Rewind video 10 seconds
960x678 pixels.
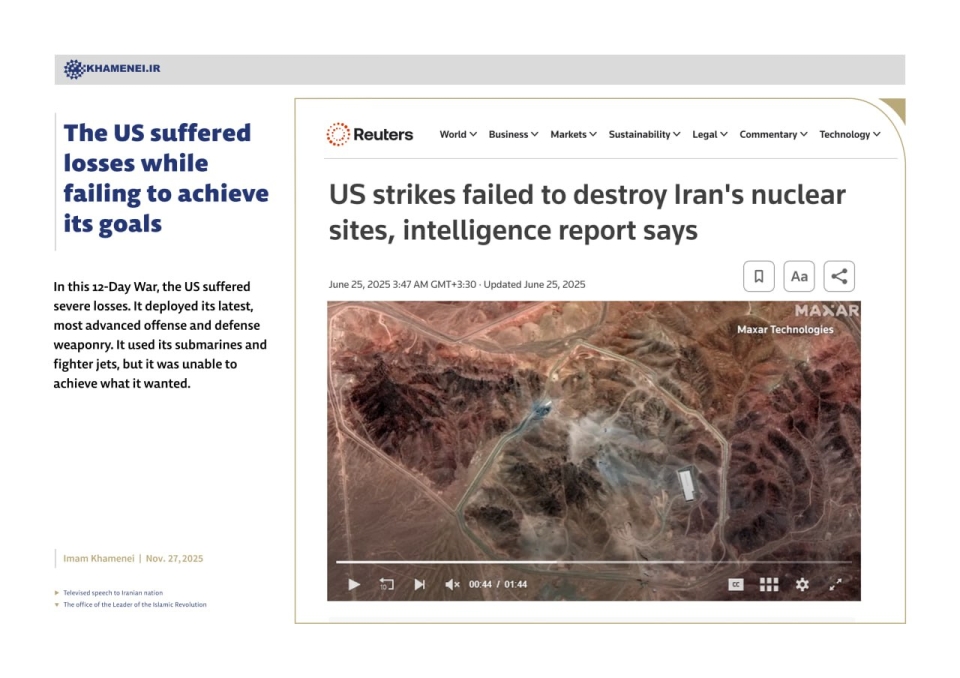click(x=386, y=584)
